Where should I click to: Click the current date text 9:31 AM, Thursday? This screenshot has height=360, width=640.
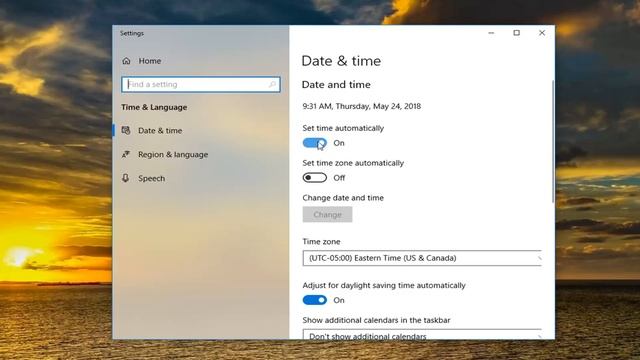point(362,106)
